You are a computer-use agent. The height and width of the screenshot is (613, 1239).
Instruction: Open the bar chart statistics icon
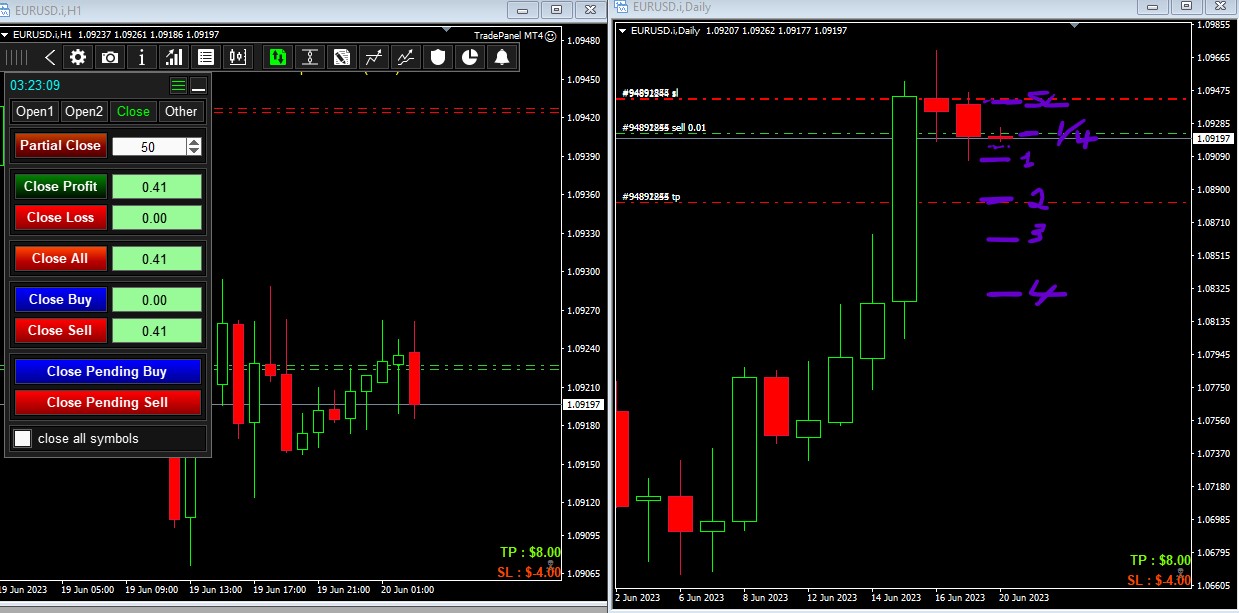click(174, 57)
